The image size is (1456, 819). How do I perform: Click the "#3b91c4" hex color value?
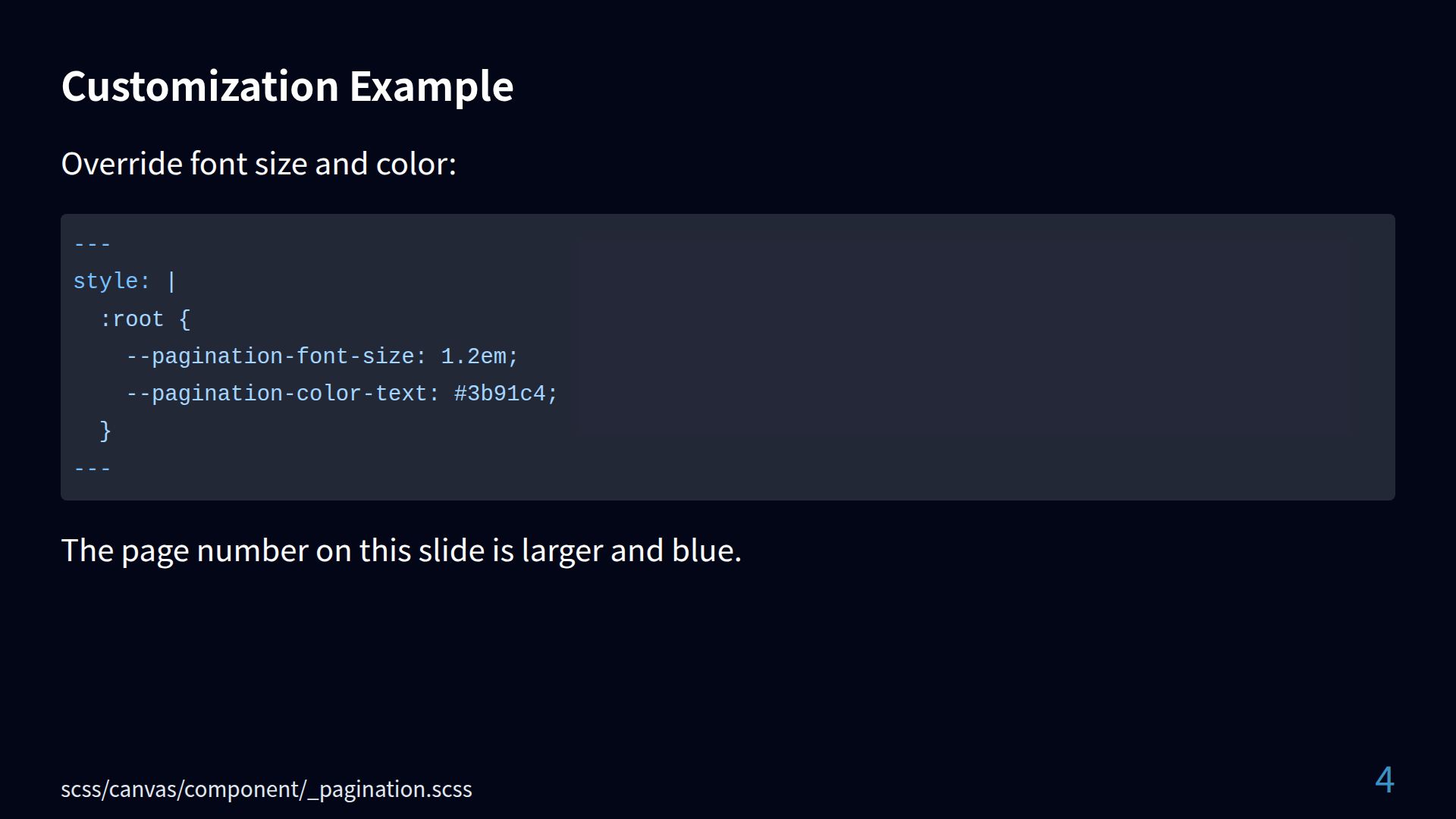coord(500,394)
